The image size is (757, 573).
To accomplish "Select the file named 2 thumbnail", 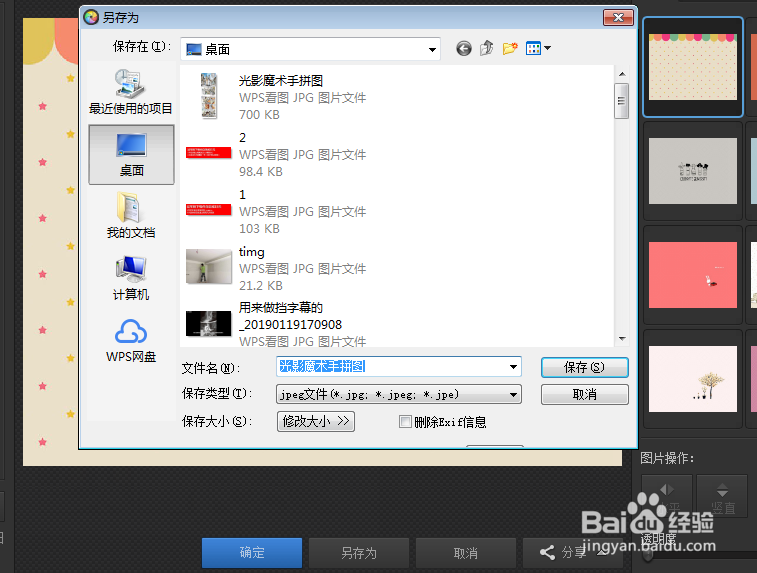I will point(209,153).
